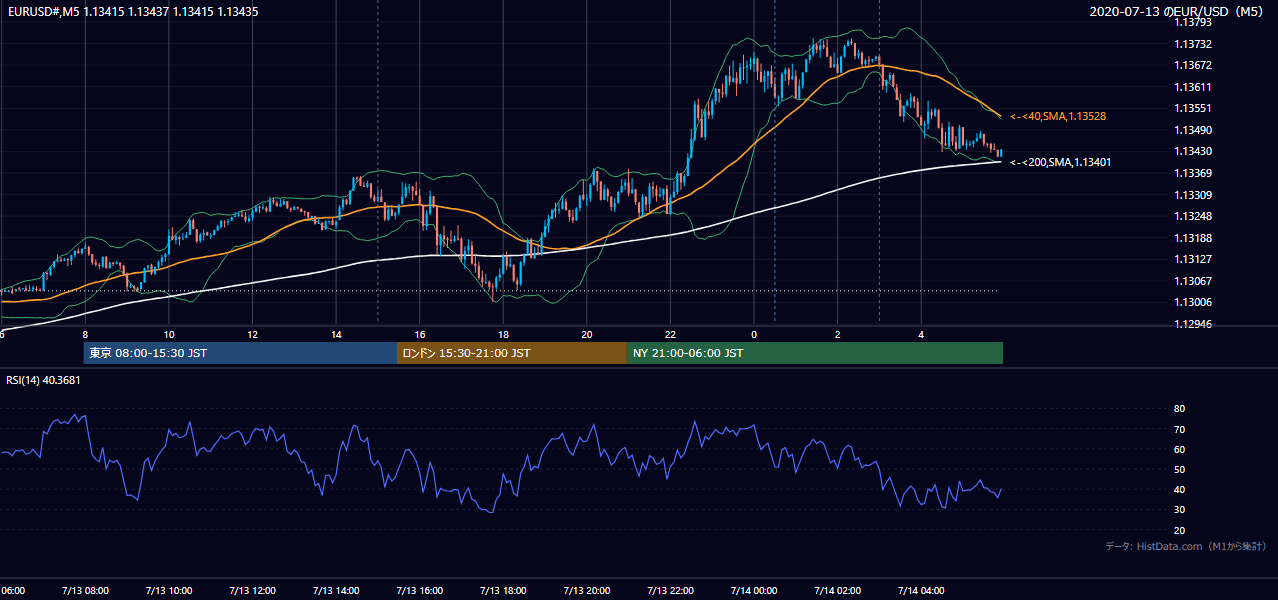Image resolution: width=1278 pixels, height=600 pixels.
Task: Click hour label 18 below the price chart
Action: [504, 335]
